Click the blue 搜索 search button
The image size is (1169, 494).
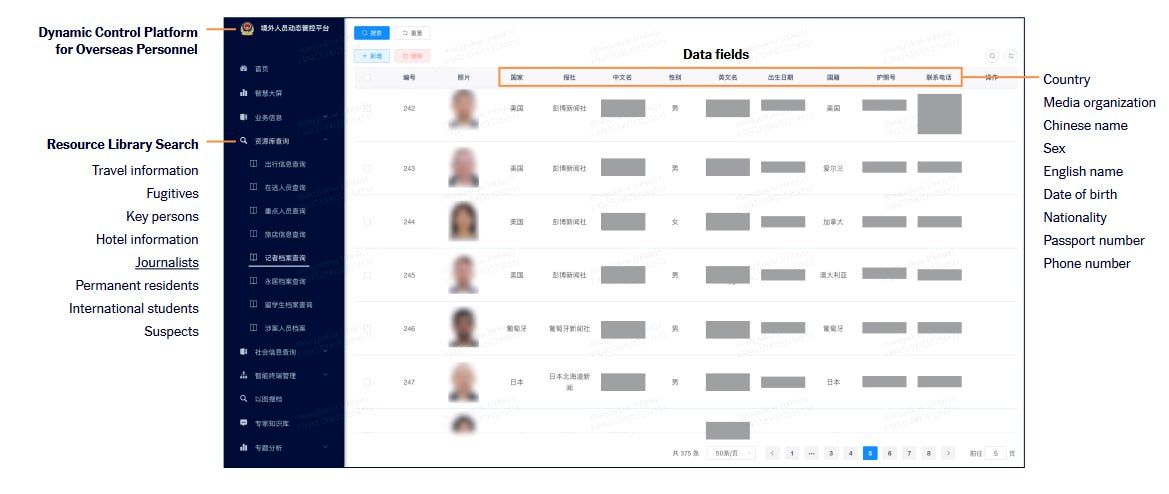372,33
